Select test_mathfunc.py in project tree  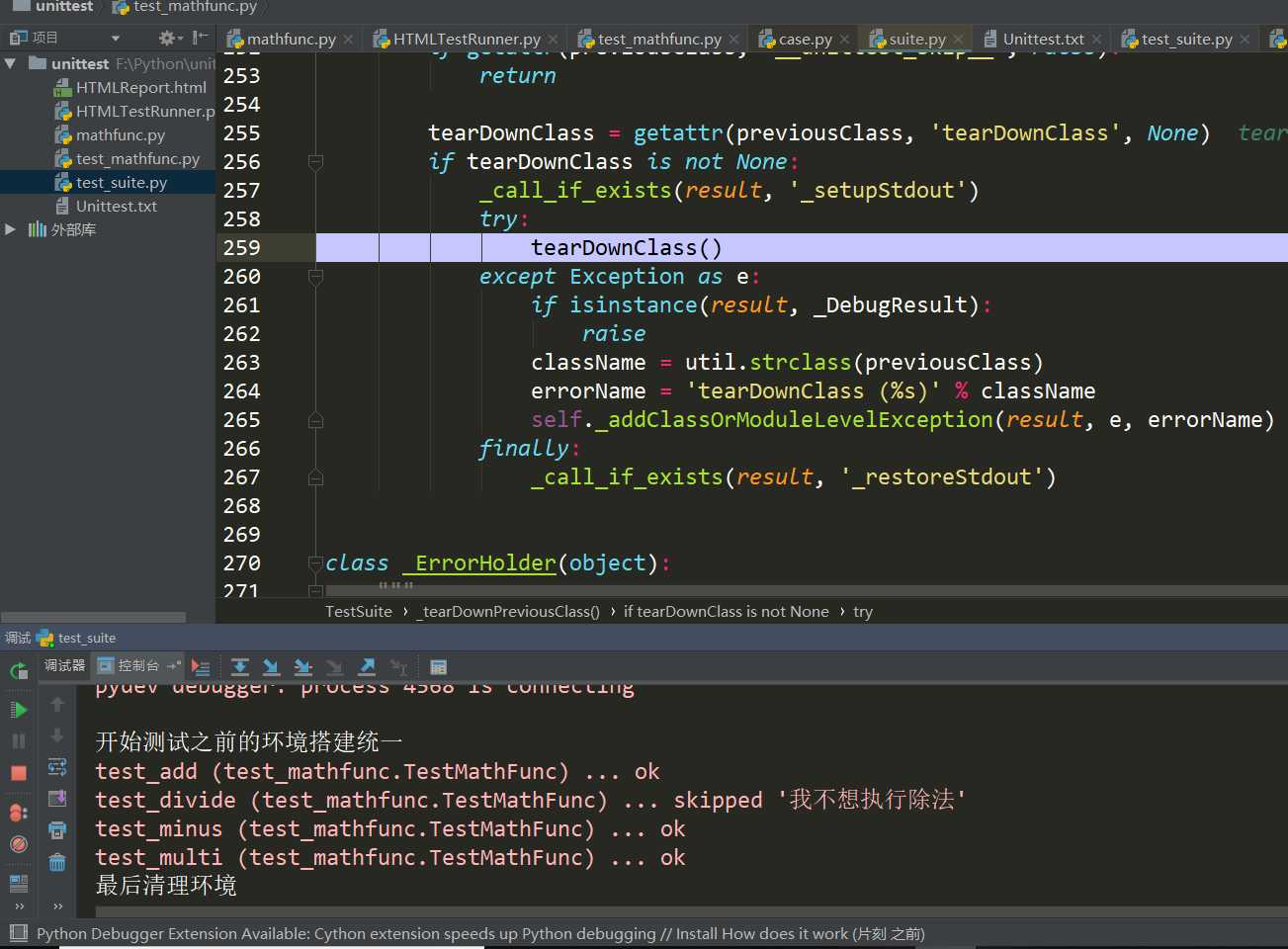(128, 158)
